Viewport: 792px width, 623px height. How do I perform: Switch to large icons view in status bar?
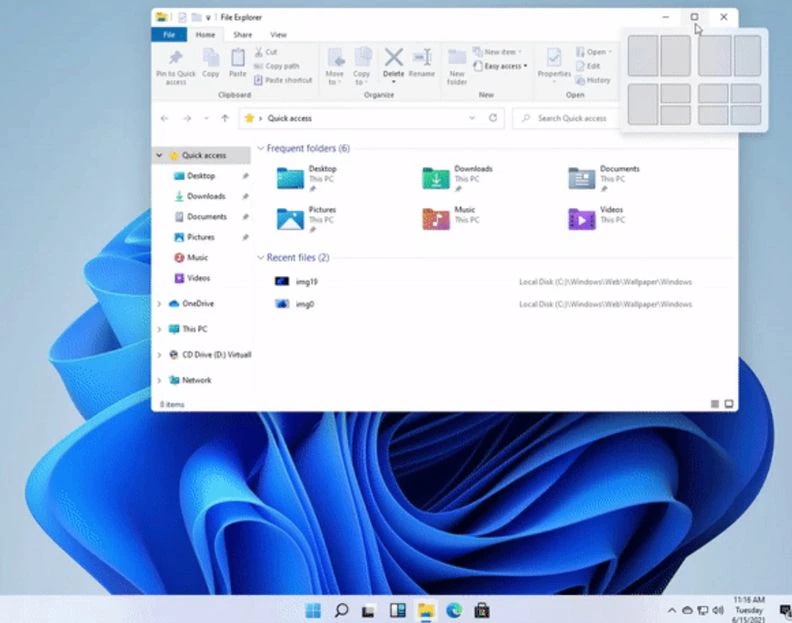pyautogui.click(x=729, y=404)
